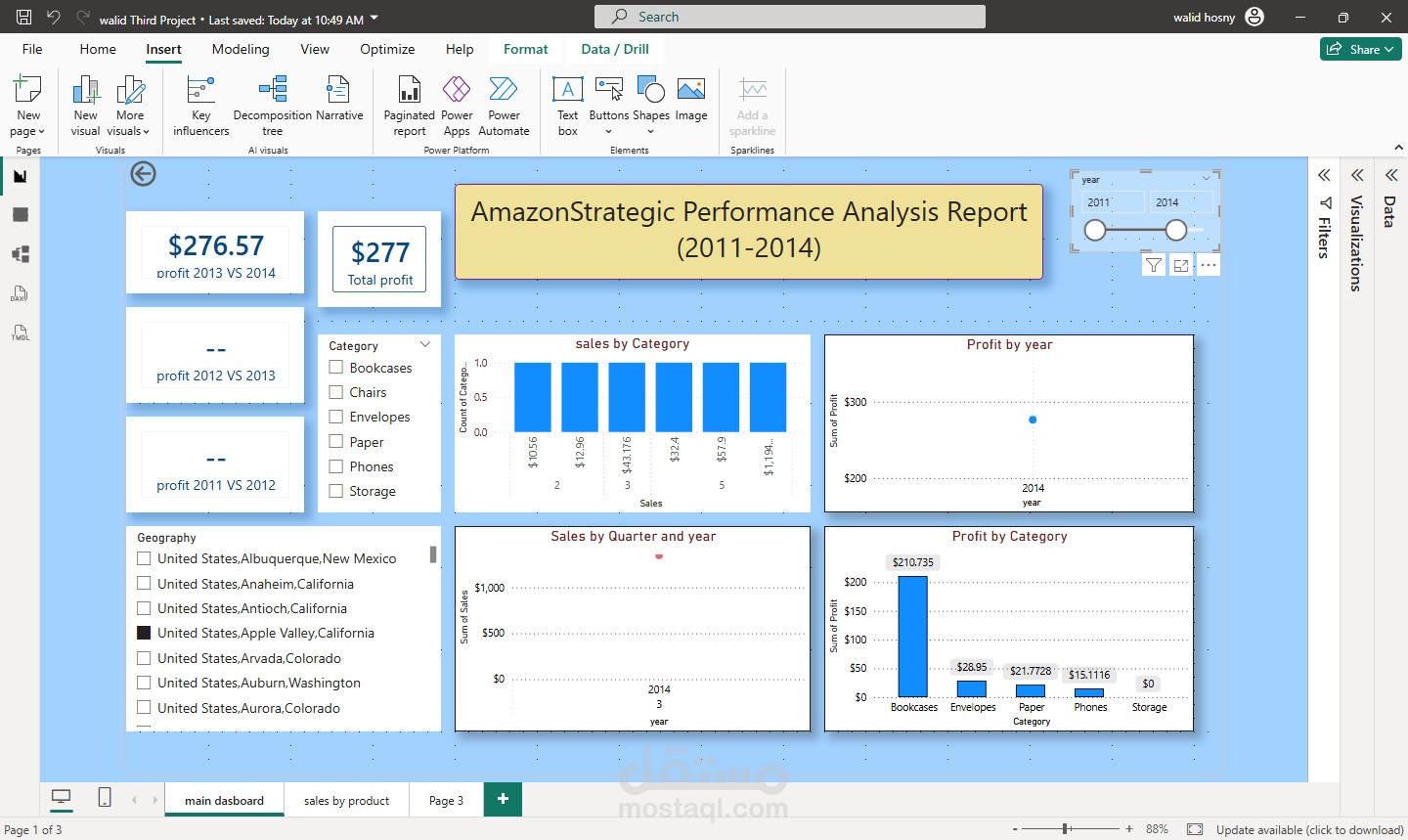Expand the year slicer chevron
1408x840 pixels.
1207,179
